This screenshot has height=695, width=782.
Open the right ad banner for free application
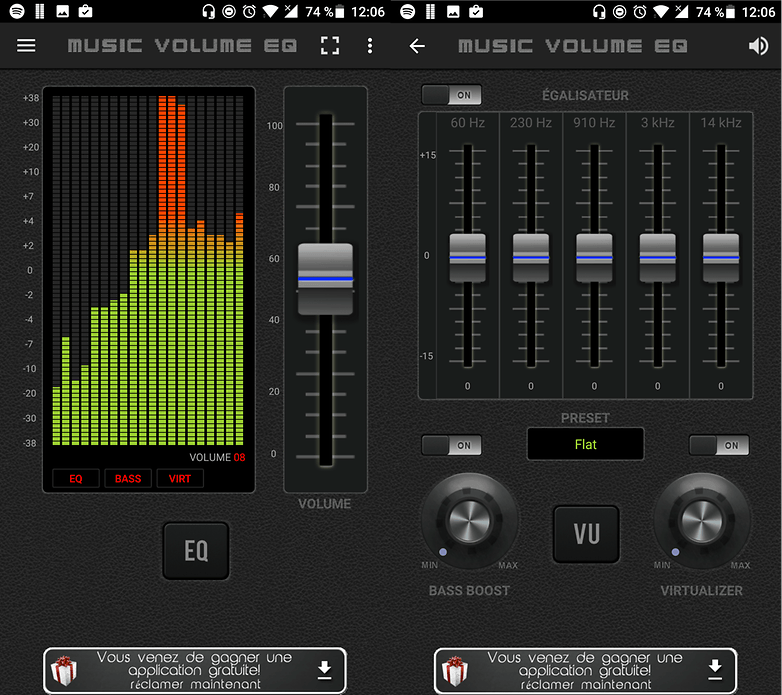click(x=586, y=671)
